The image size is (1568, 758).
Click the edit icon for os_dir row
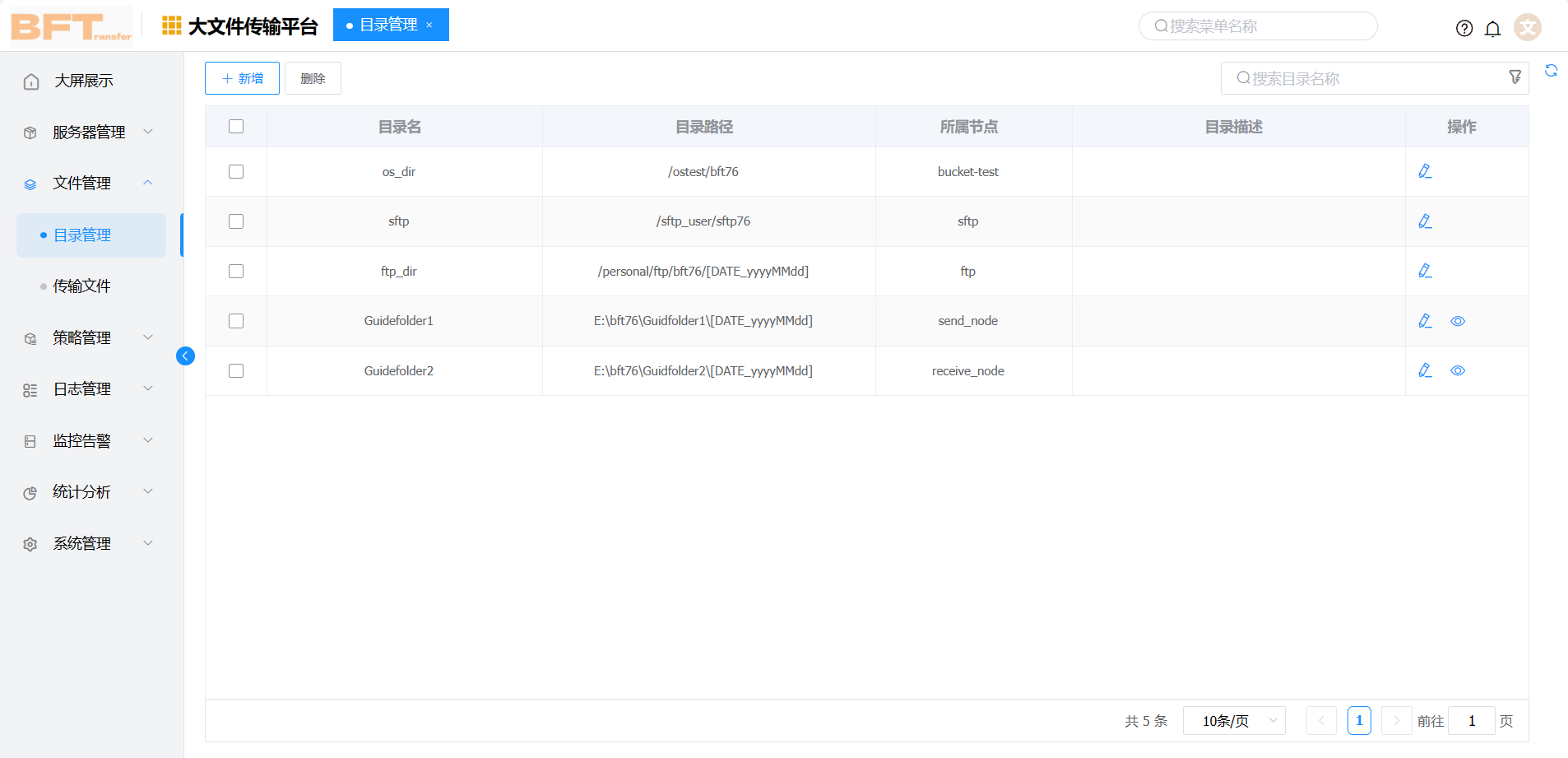(x=1425, y=171)
